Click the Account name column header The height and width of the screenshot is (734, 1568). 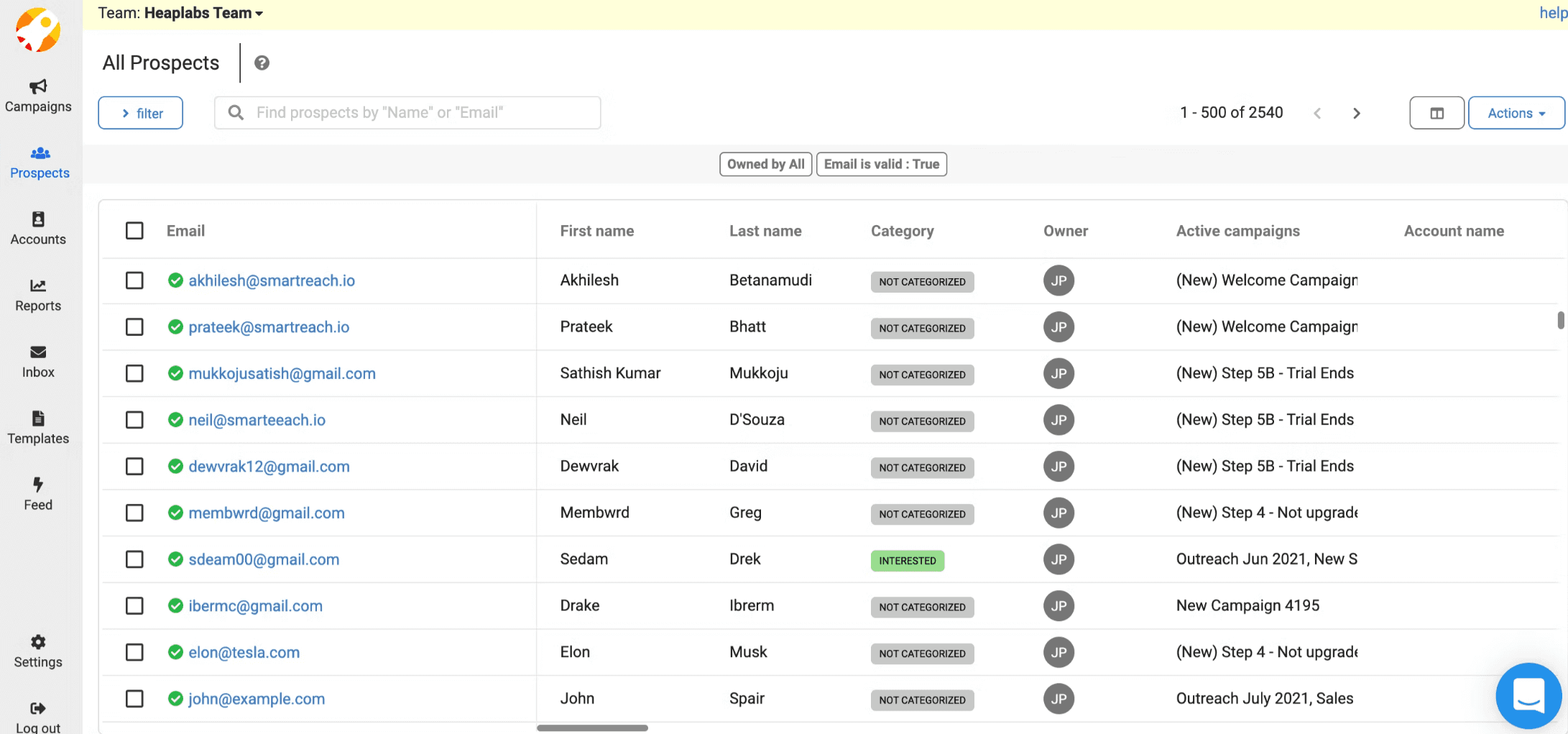tap(1454, 231)
